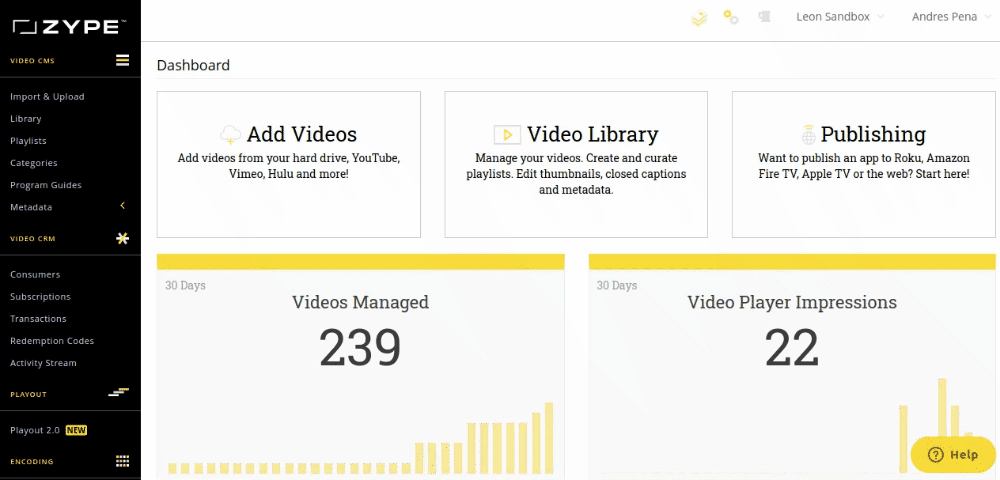Open the yellow stacked layers icon in header
Screen dimensions: 1000x480
[700, 18]
